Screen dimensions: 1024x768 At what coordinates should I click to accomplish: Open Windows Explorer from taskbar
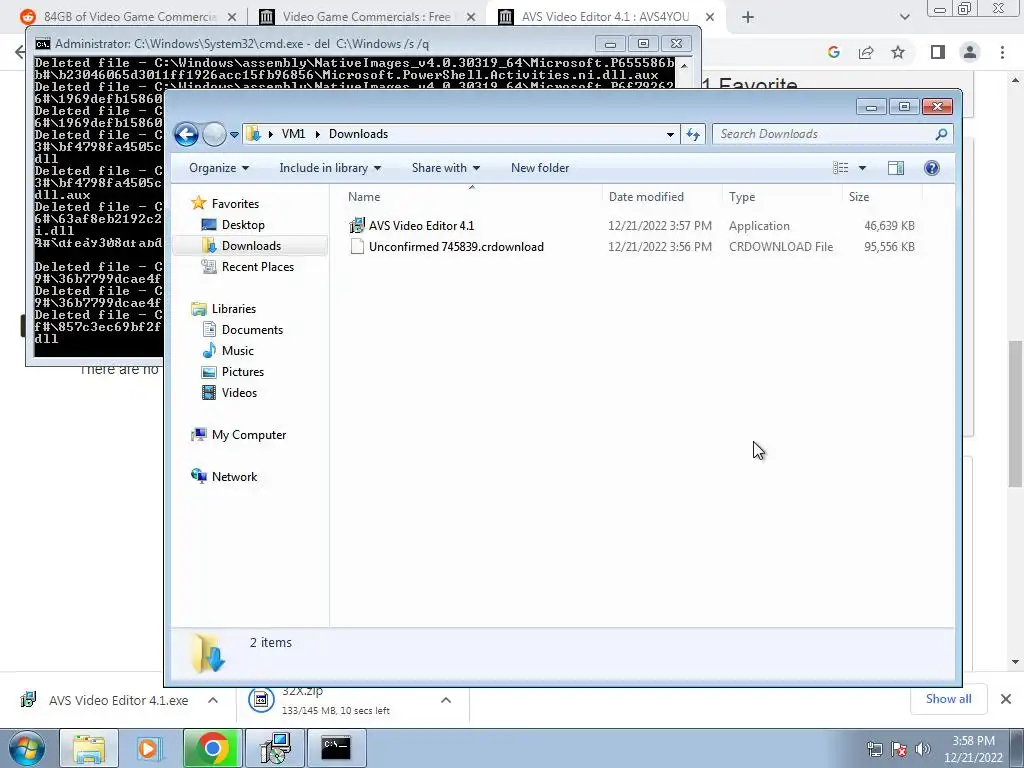pos(89,748)
